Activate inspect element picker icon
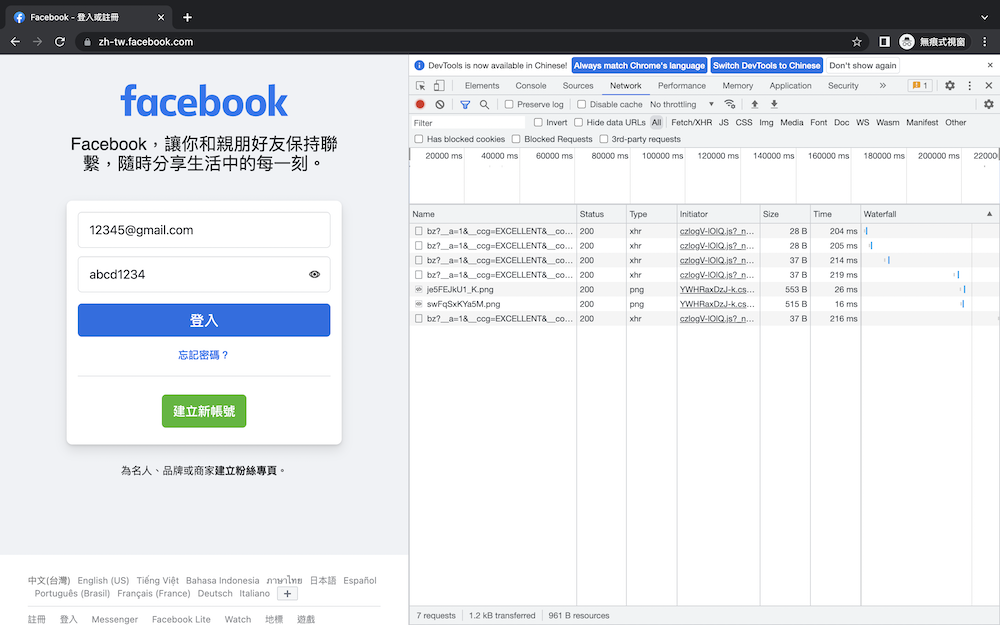The image size is (1000, 625). (x=420, y=85)
